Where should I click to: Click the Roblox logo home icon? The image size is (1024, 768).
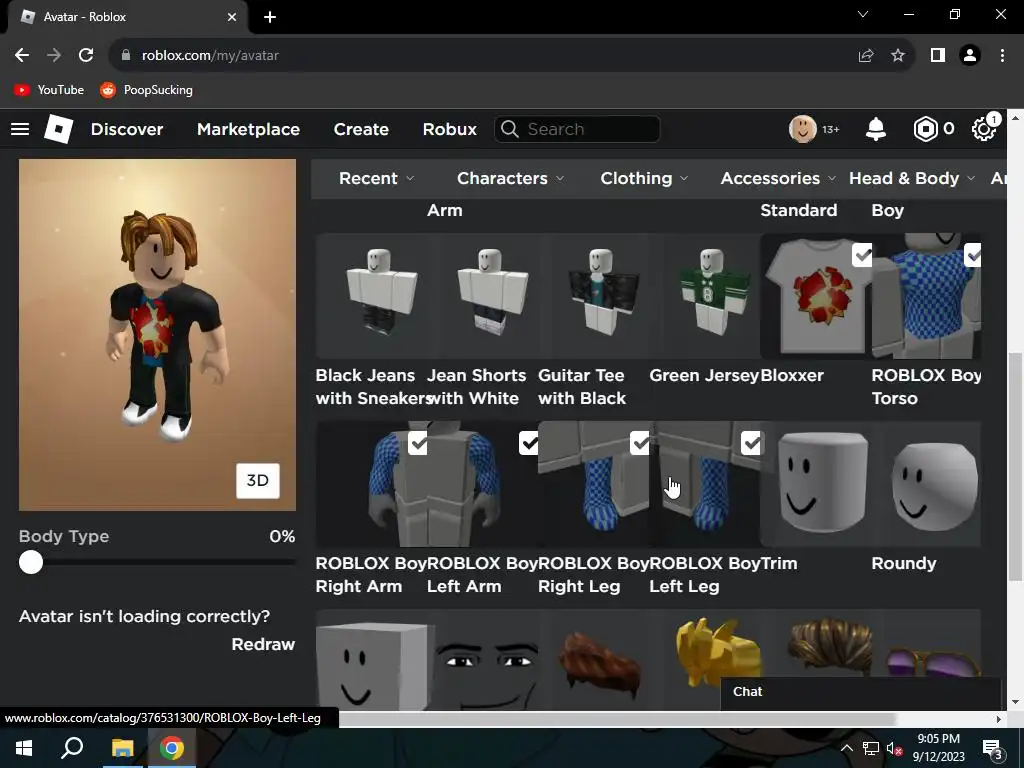(x=59, y=129)
